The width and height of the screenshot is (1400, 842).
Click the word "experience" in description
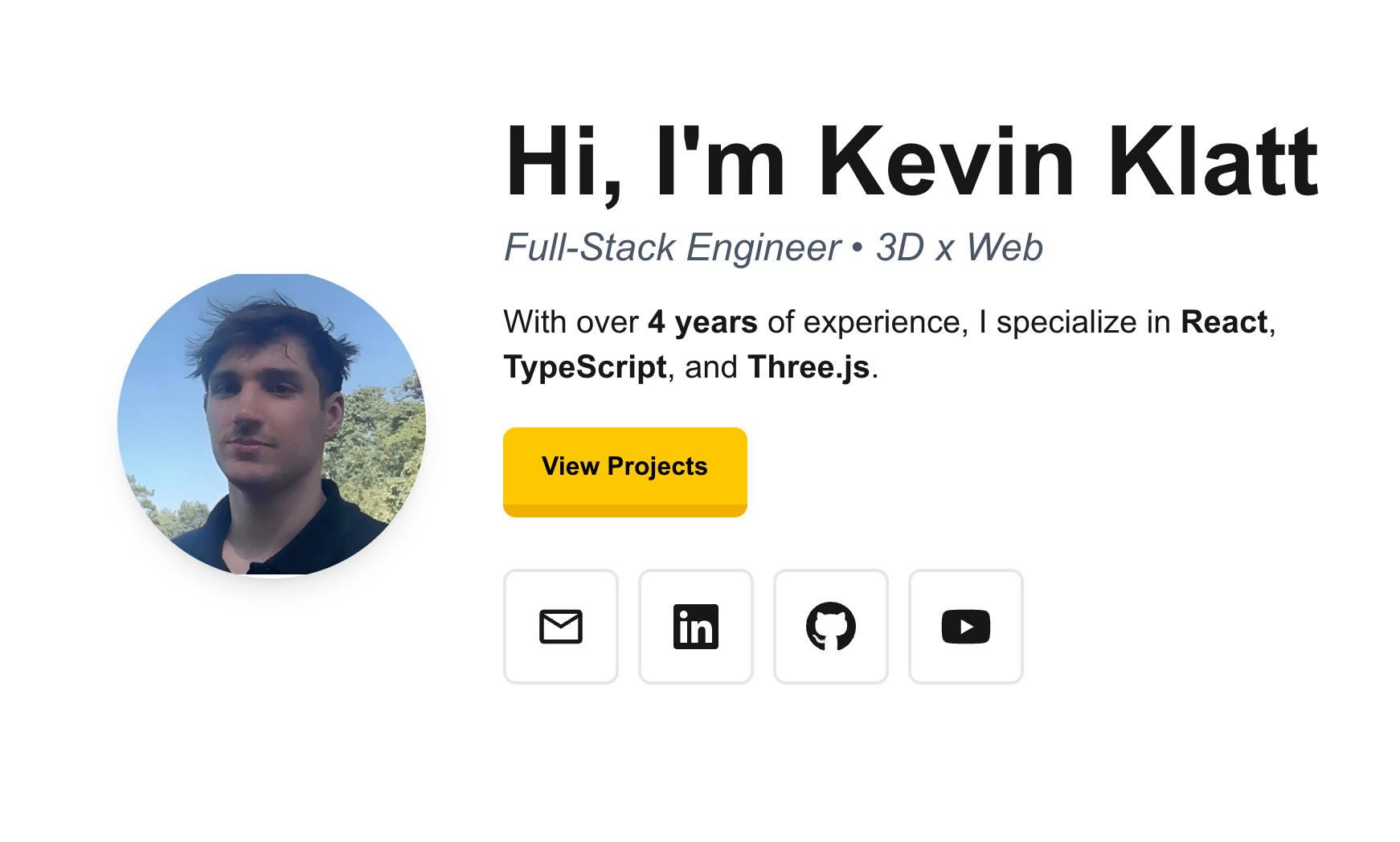pyautogui.click(x=882, y=322)
